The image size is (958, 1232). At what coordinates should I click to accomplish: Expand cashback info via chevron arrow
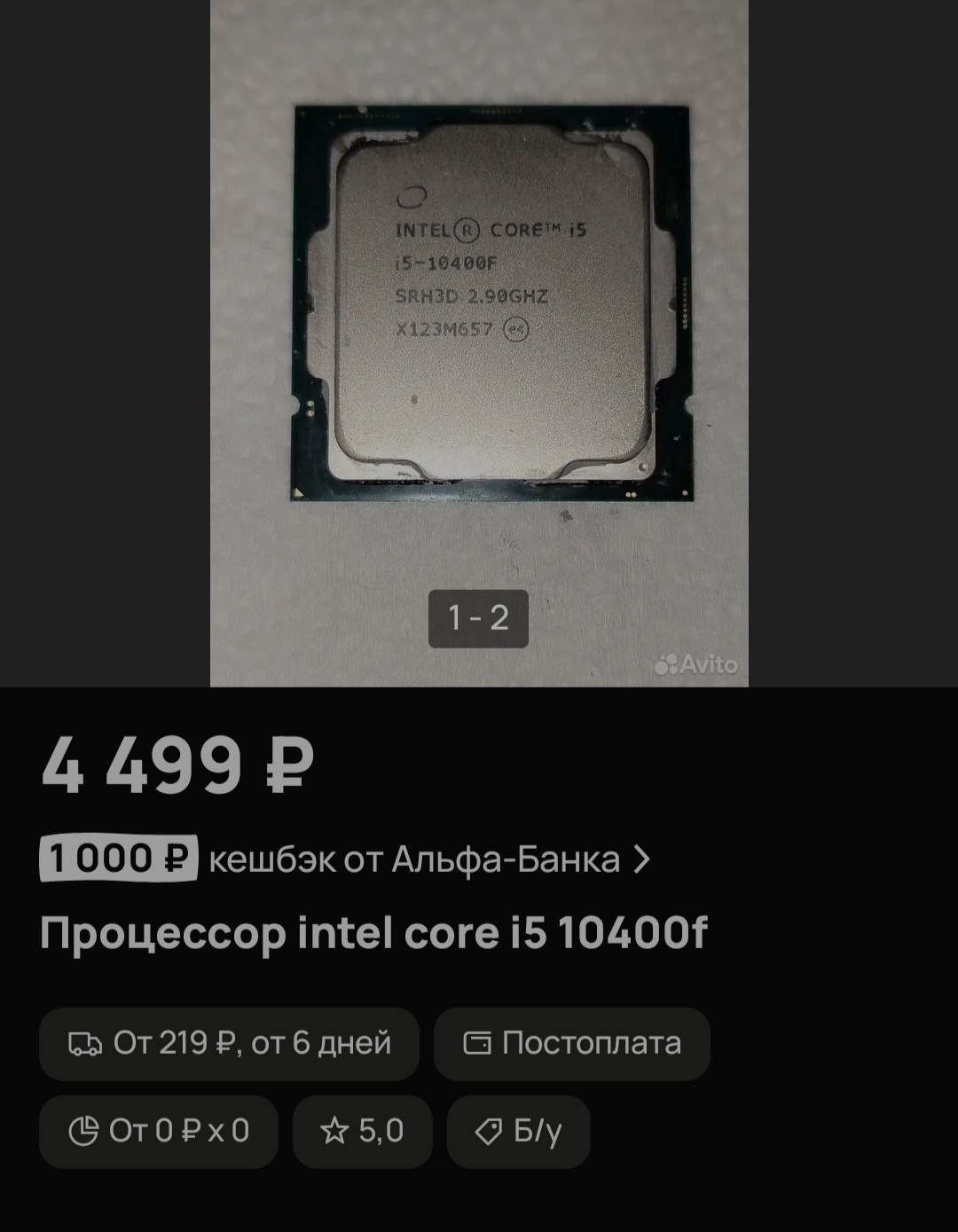(x=642, y=859)
